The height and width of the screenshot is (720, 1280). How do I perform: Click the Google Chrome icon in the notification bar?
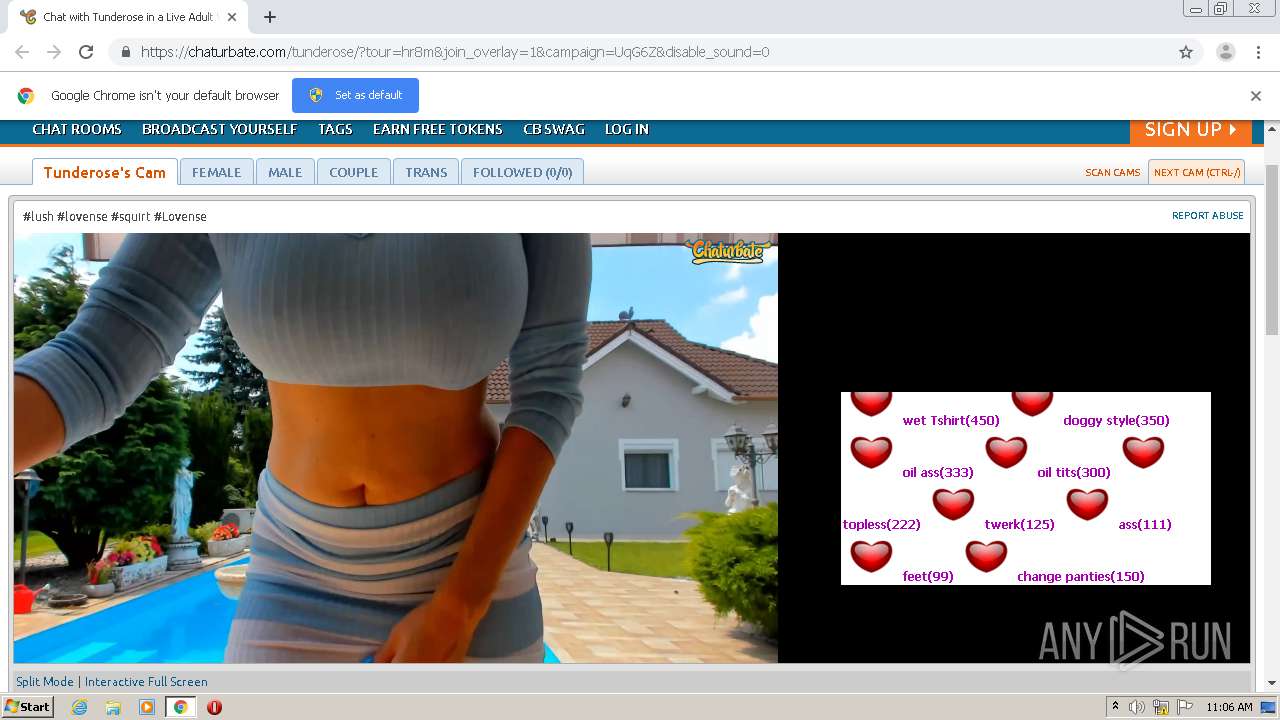pyautogui.click(x=26, y=96)
